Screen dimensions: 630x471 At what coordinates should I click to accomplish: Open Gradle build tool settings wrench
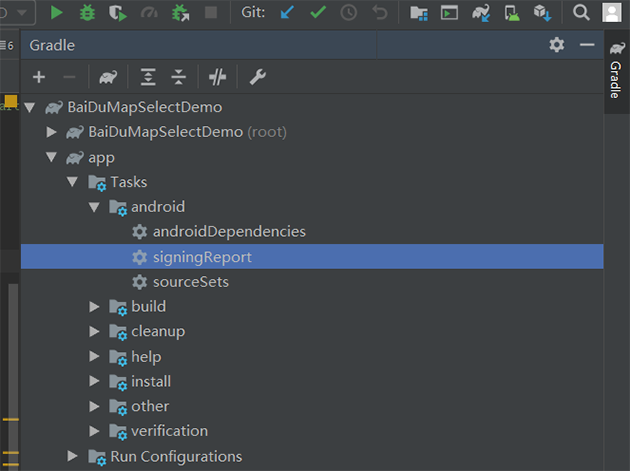click(256, 77)
